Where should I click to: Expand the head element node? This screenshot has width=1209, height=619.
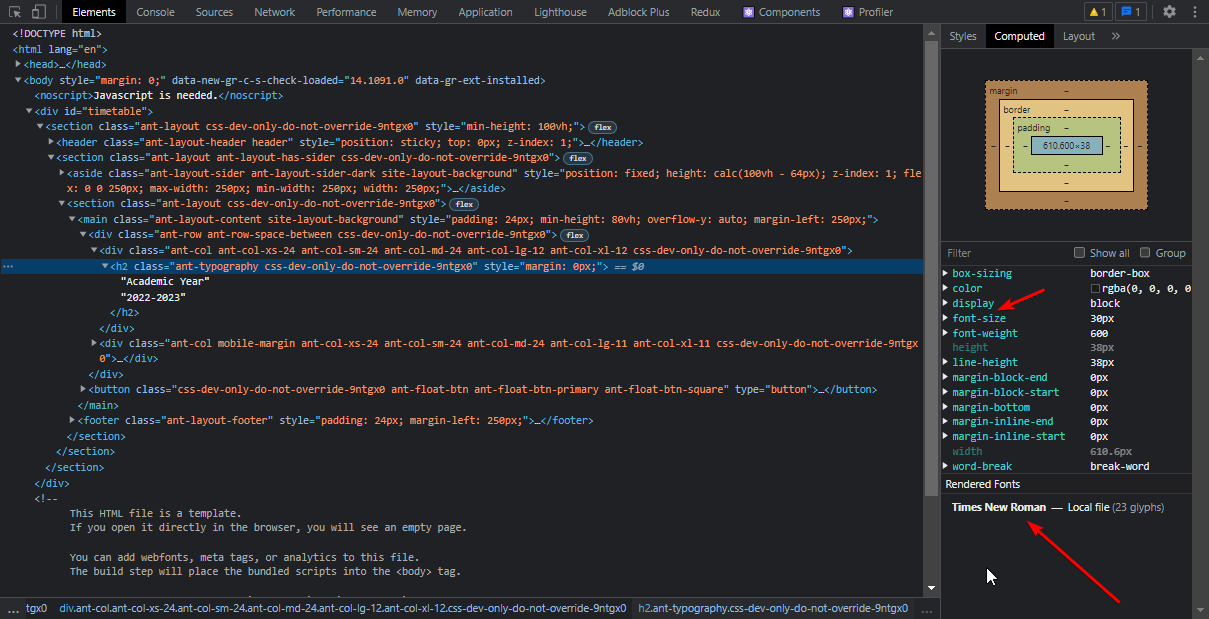(18, 65)
